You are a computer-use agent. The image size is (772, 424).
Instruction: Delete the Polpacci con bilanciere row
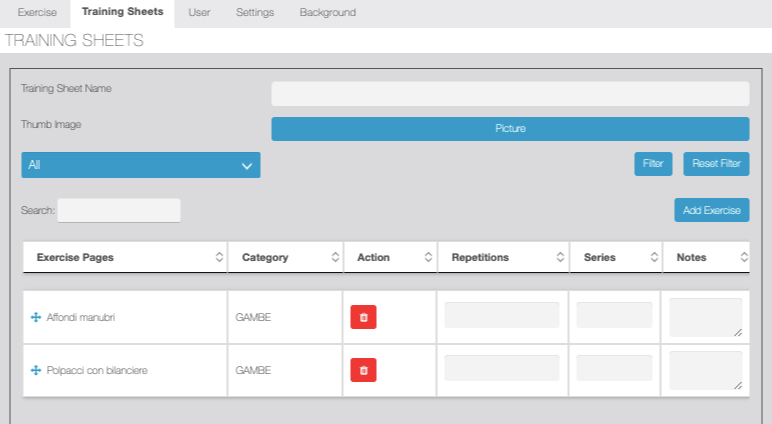click(x=363, y=370)
